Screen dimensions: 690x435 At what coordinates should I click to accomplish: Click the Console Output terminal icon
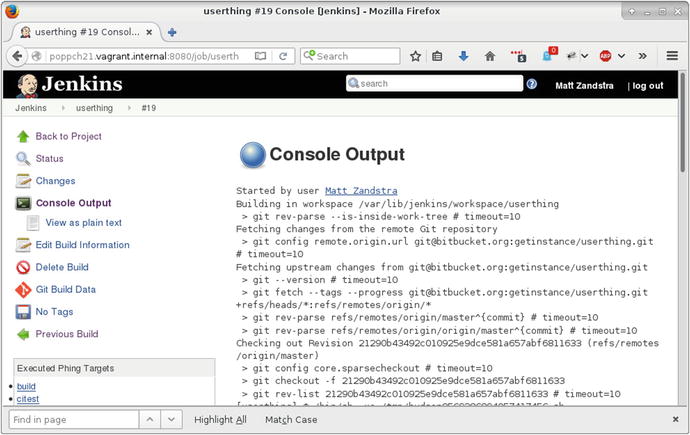tap(23, 203)
